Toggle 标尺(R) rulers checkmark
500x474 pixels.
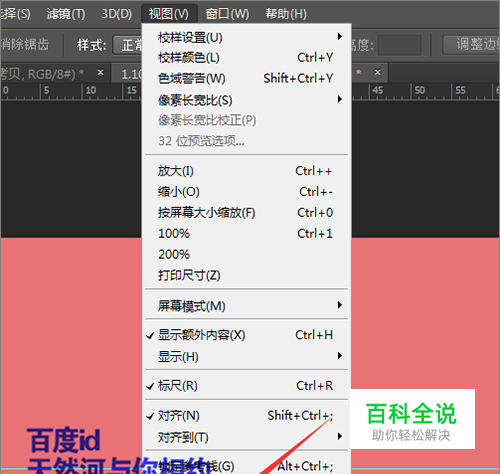[x=247, y=386]
